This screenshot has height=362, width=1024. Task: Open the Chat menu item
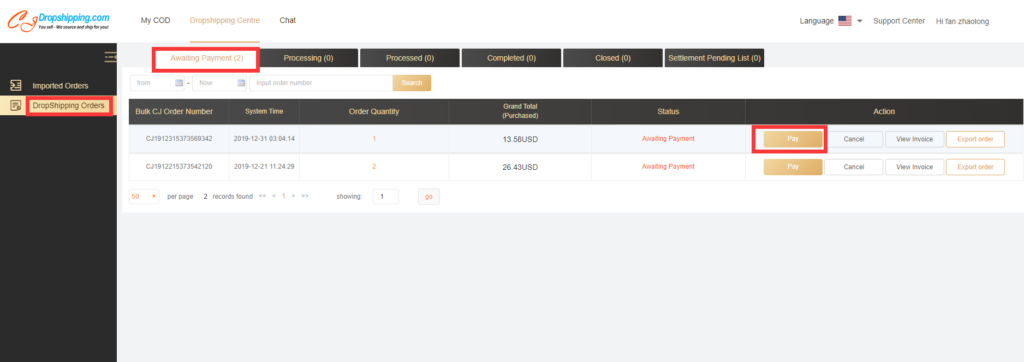(287, 20)
